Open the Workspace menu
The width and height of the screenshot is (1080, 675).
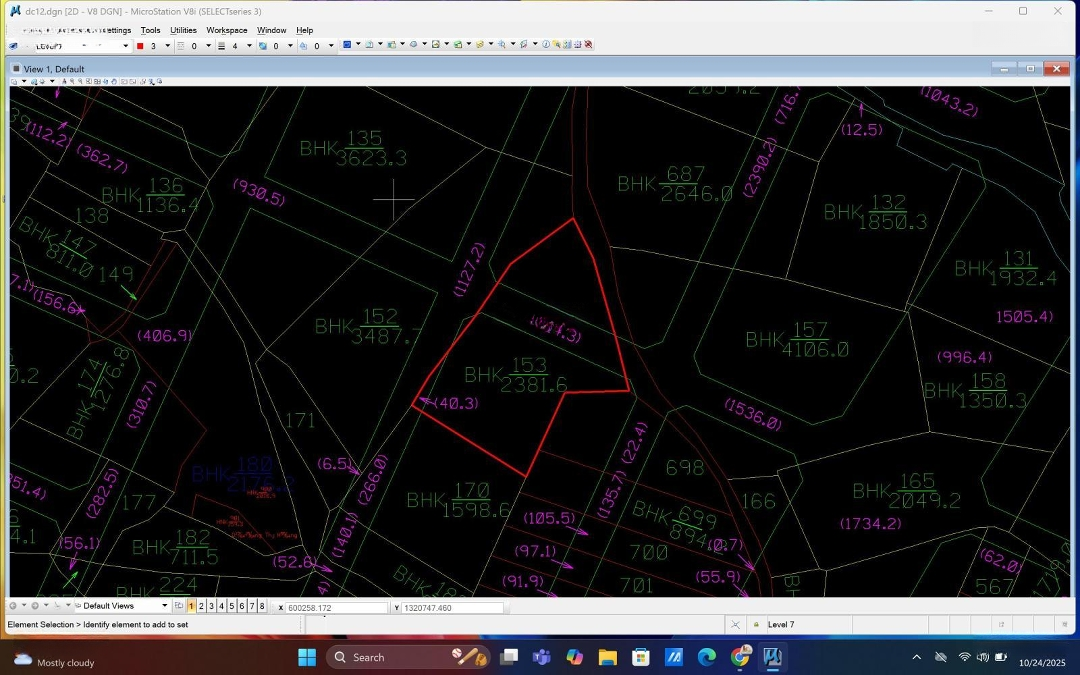tap(226, 30)
